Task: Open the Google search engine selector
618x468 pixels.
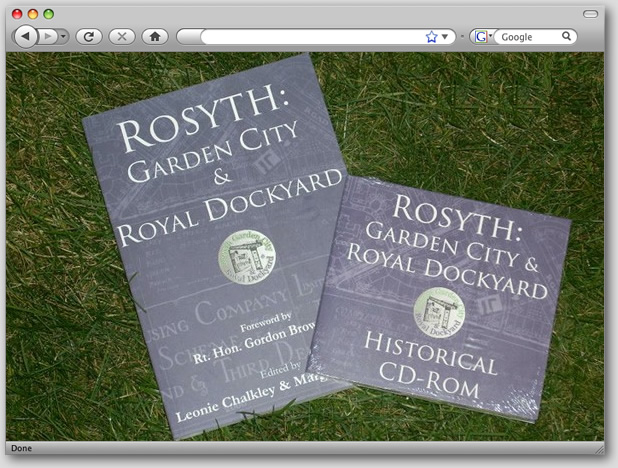Action: point(483,36)
